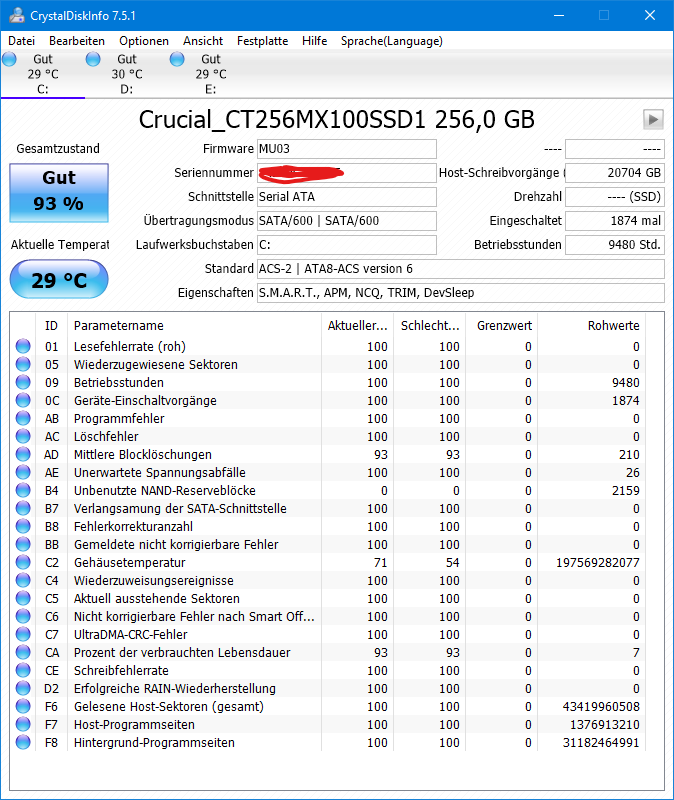This screenshot has width=674, height=800.
Task: Click the ID column header
Action: 52,326
